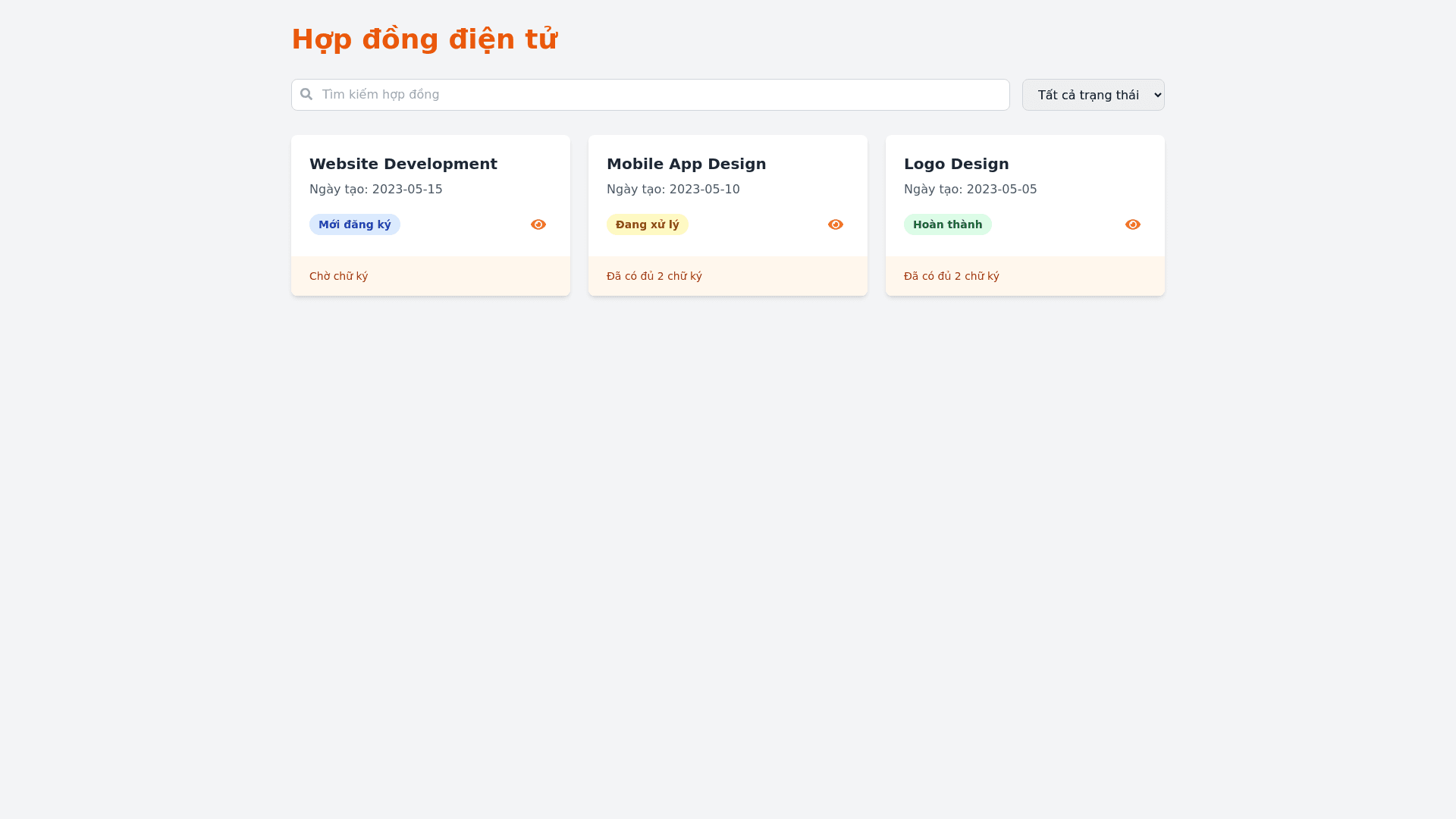
Task: Click creation date 2023-05-10 on Mobile App card
Action: 704,190
